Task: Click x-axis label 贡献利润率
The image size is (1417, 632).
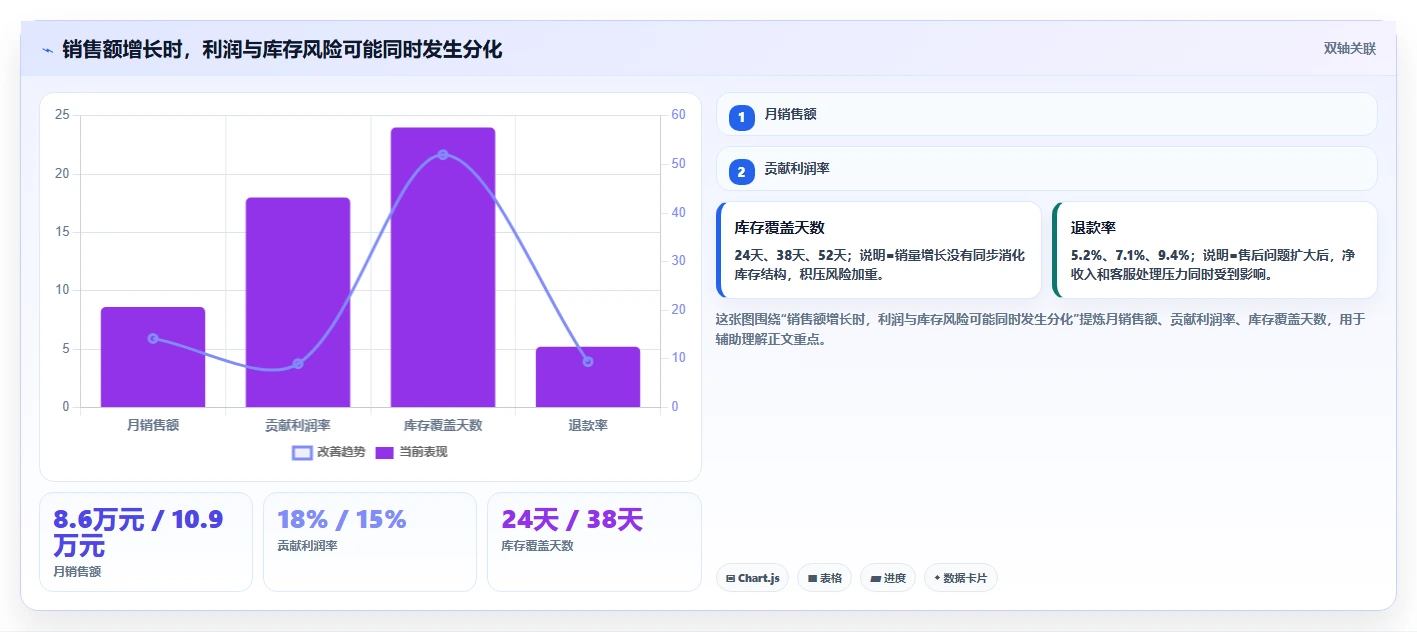Action: click(x=298, y=425)
